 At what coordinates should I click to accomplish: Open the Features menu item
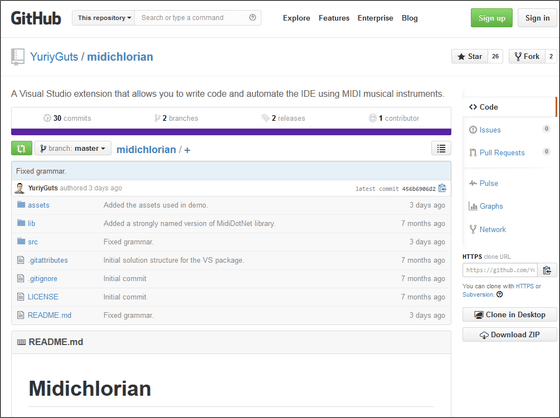click(x=334, y=18)
